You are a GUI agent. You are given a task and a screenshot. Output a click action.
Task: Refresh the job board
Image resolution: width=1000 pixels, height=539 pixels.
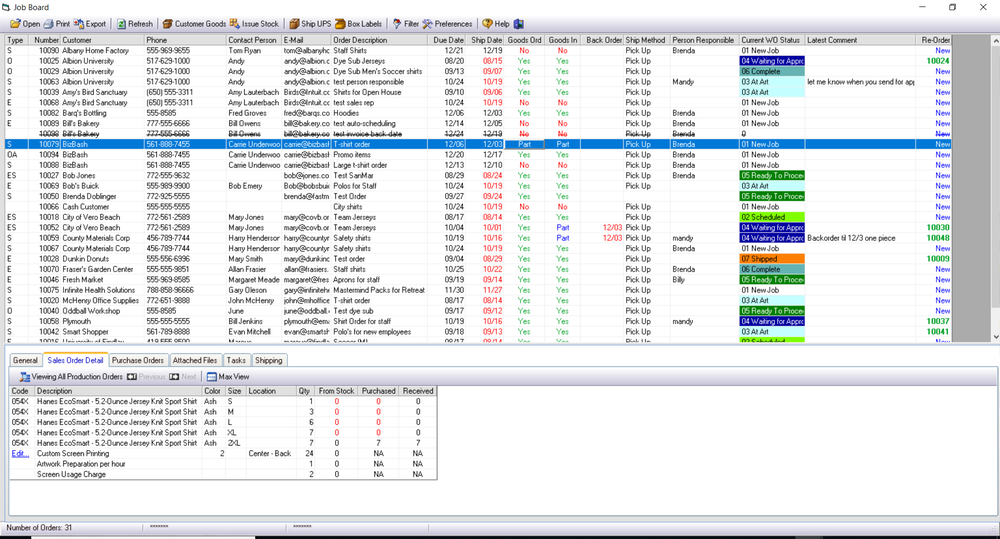pos(135,24)
